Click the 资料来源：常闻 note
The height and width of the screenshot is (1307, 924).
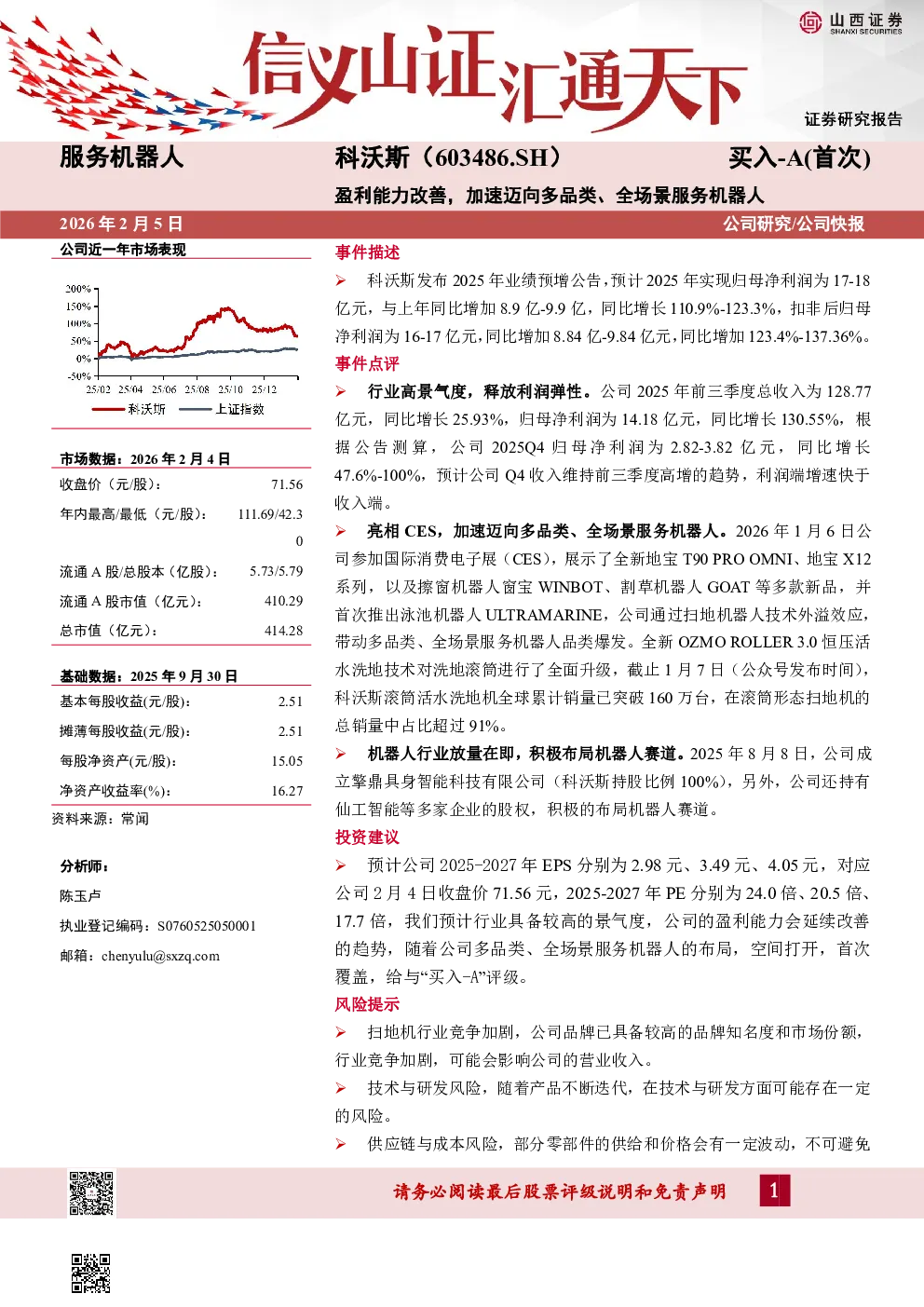pyautogui.click(x=100, y=819)
